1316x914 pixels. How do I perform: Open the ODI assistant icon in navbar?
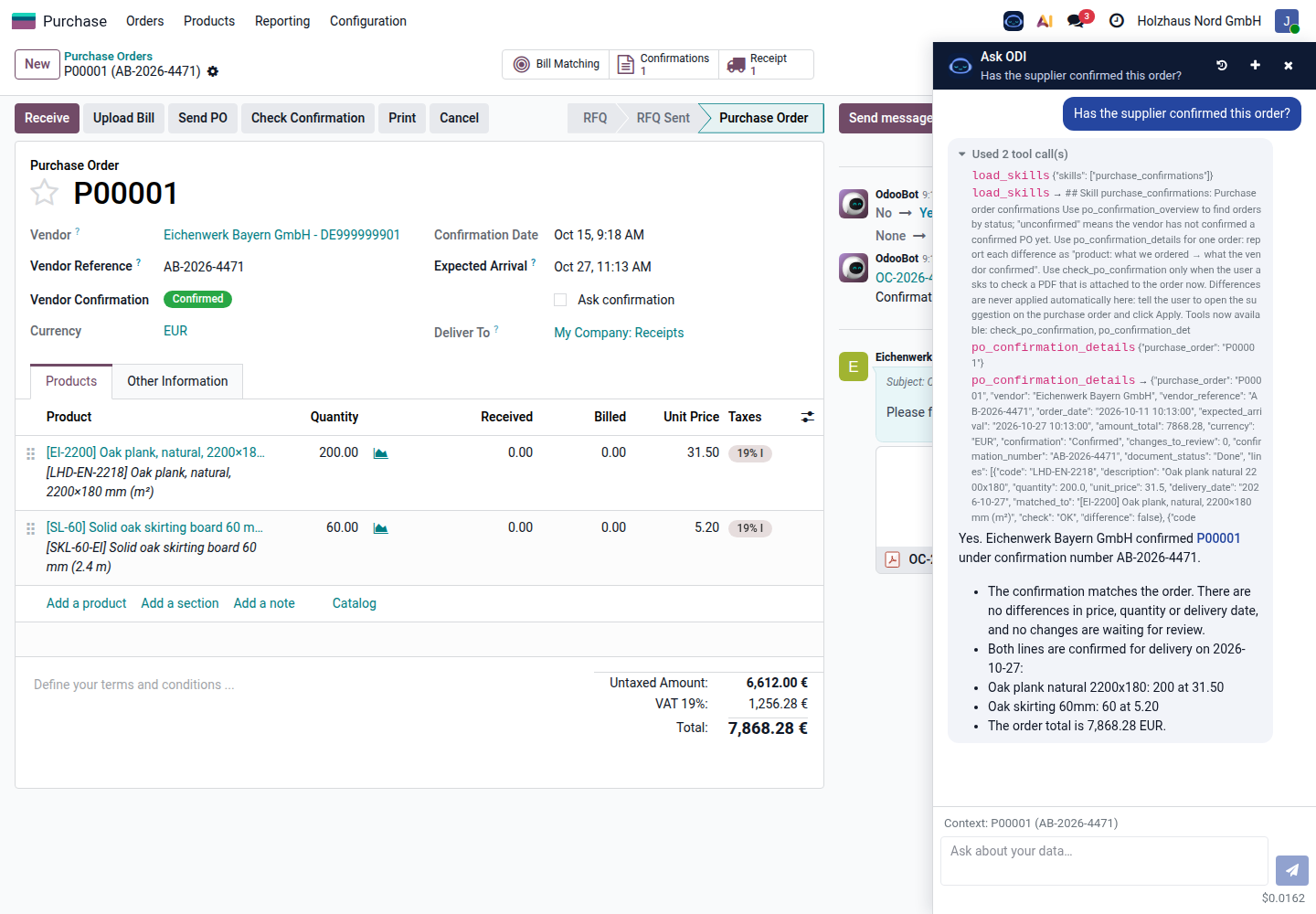(x=1014, y=21)
